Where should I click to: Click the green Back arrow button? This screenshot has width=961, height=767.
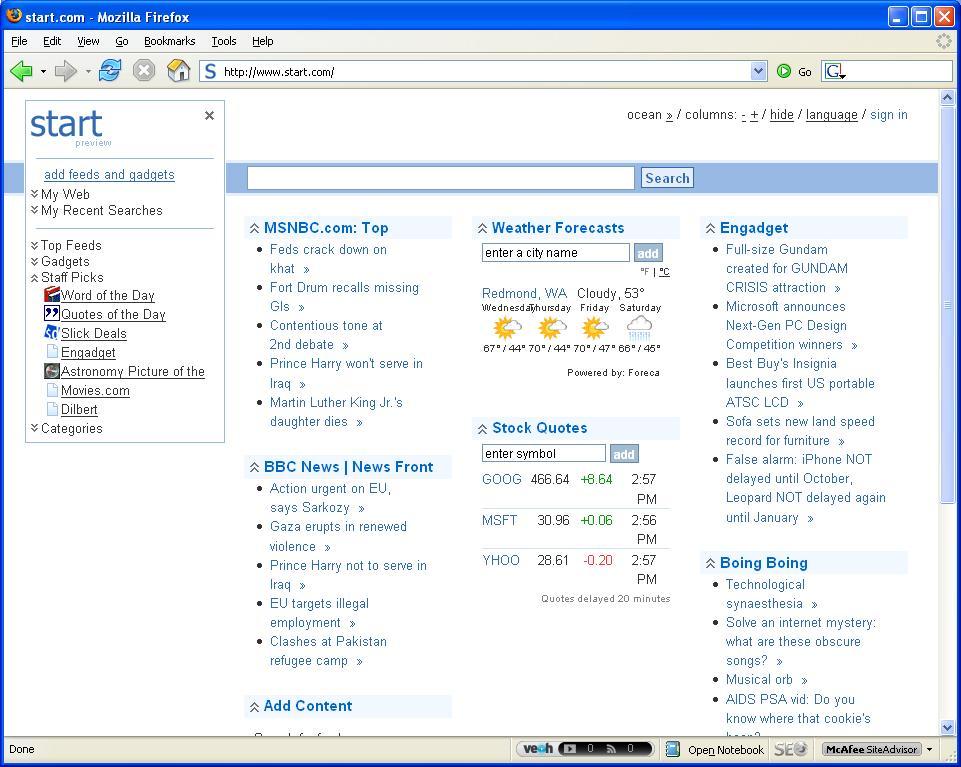(x=21, y=71)
